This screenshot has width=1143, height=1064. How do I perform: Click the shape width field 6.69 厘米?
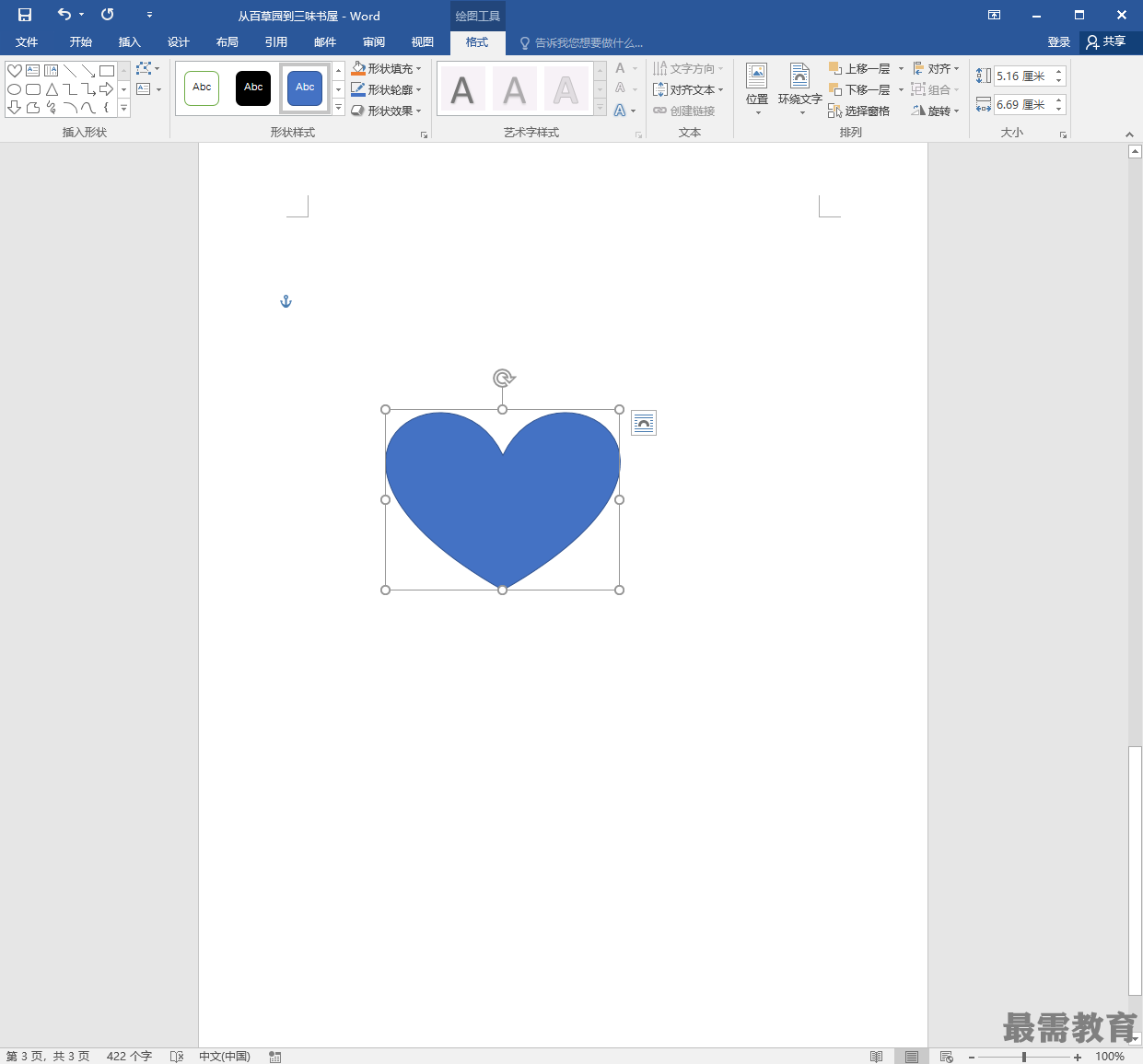coord(1024,105)
